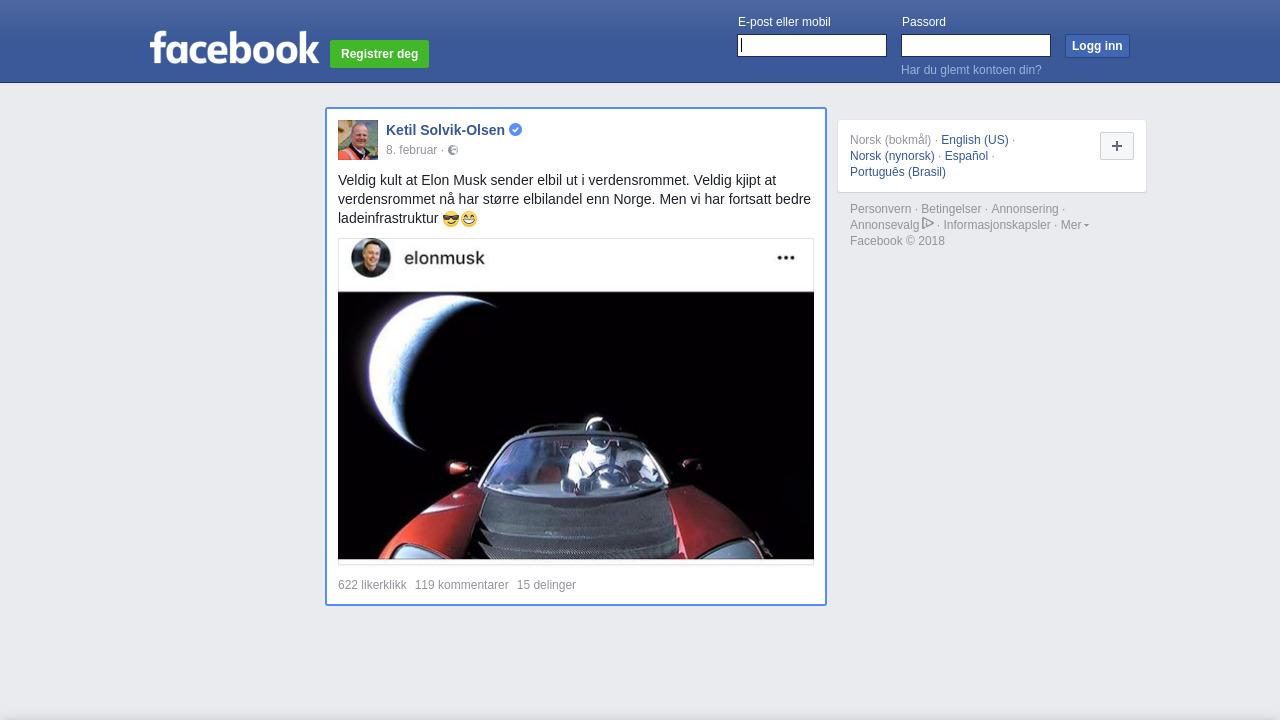Open the Tesla Roadster in space photo

coord(576,401)
